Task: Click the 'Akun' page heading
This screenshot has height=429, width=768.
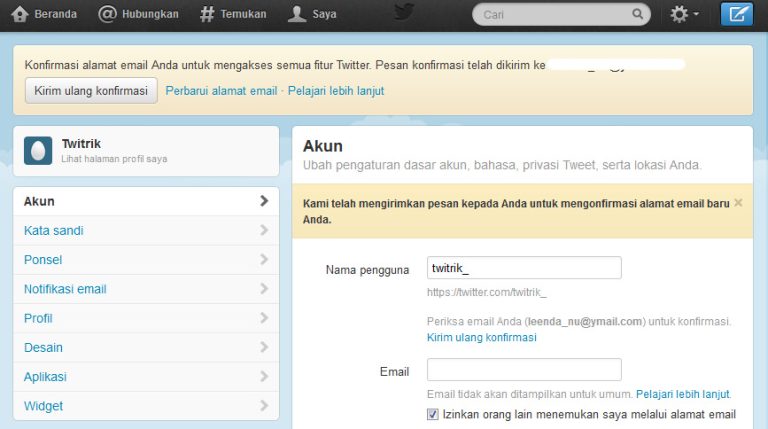Action: pyautogui.click(x=323, y=146)
